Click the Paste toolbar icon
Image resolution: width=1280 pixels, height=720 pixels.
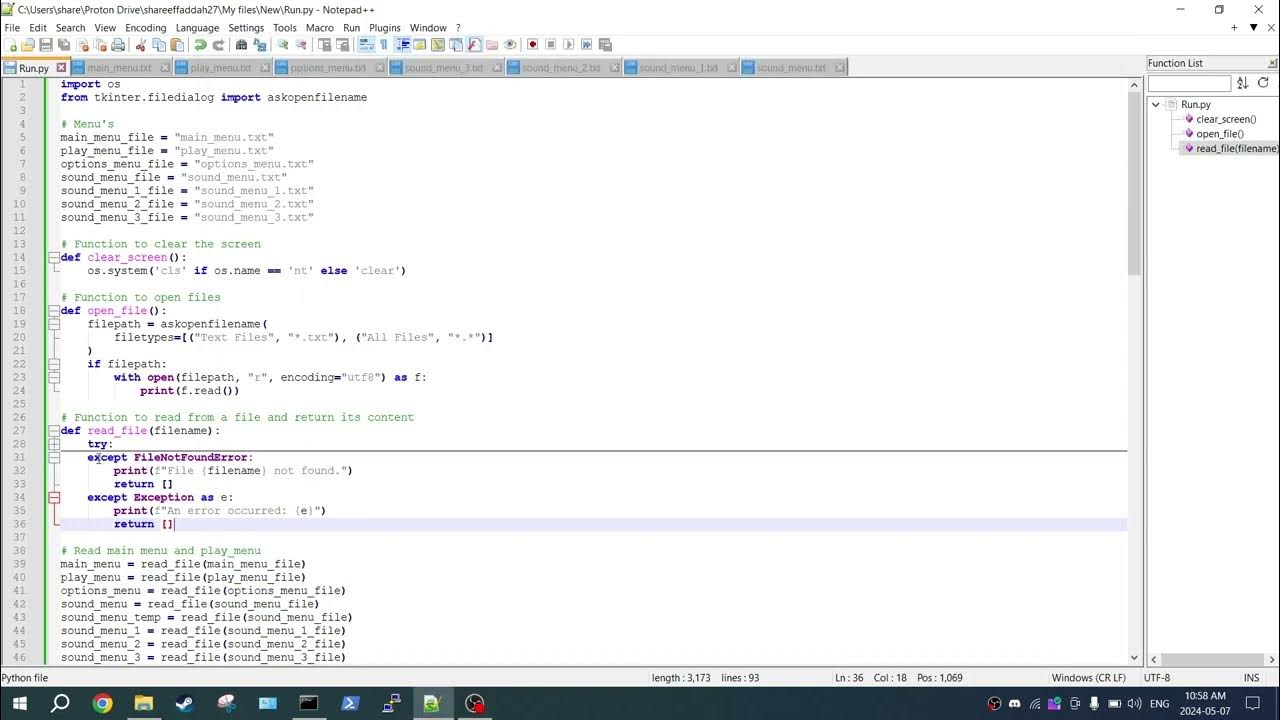(177, 44)
